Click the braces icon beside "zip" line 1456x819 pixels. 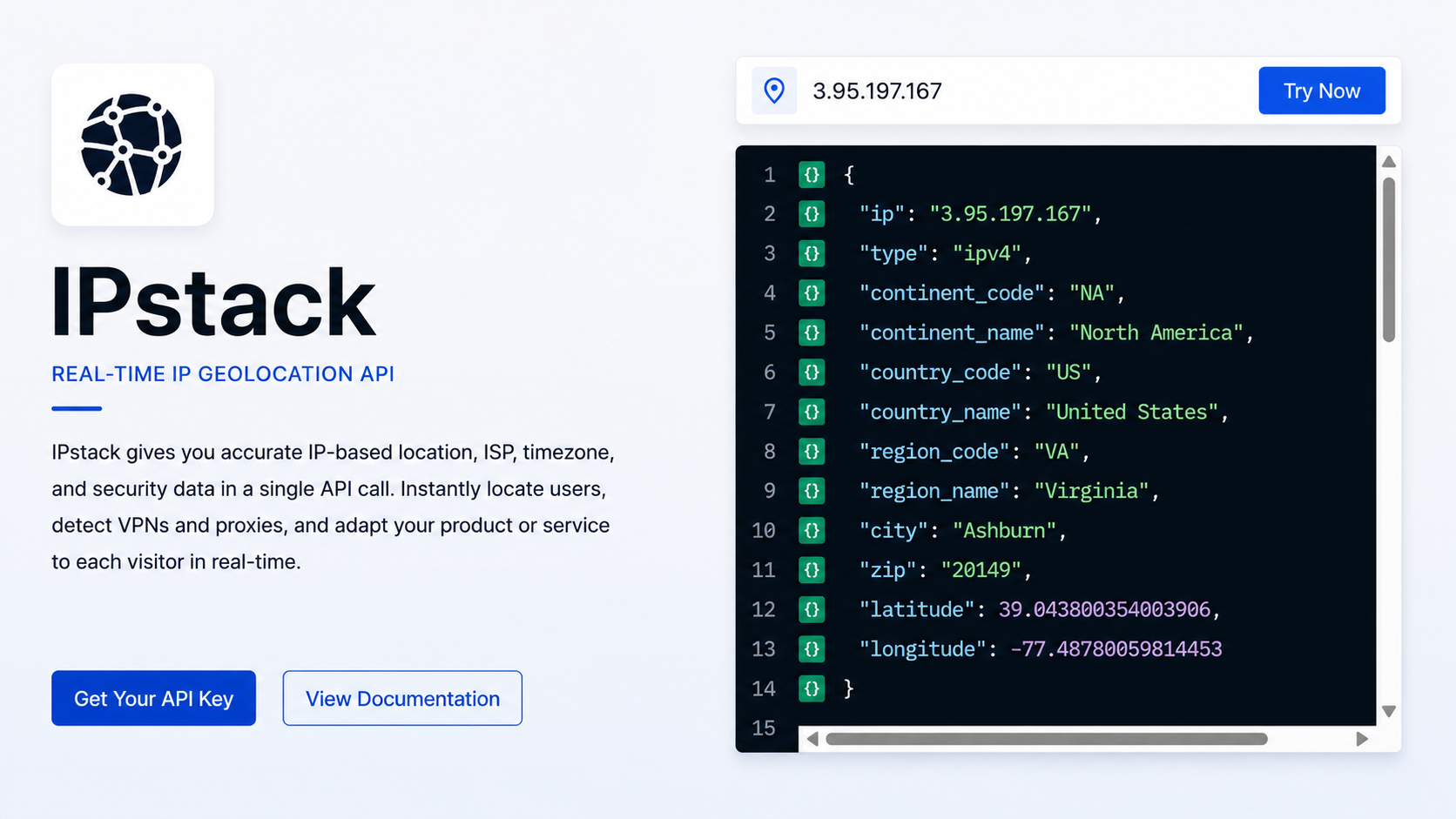tap(812, 570)
